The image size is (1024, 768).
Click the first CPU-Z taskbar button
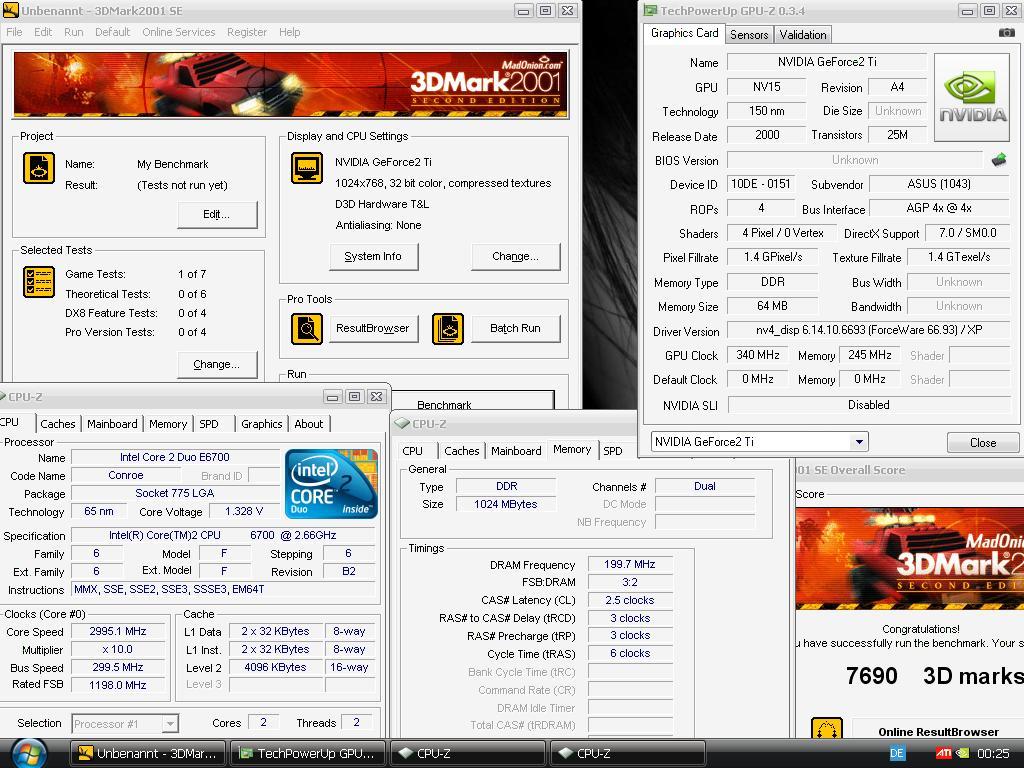tap(468, 754)
